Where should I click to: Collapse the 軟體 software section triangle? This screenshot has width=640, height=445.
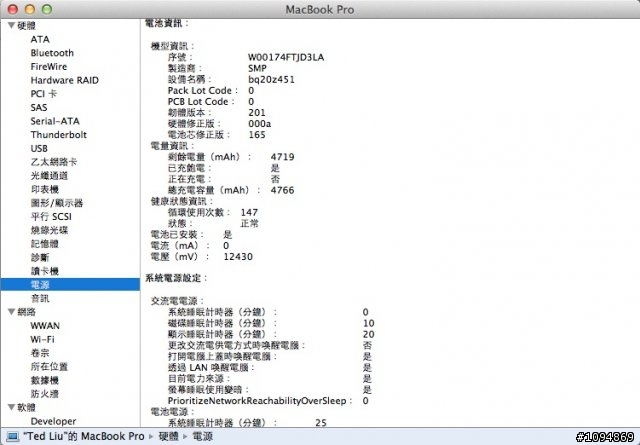11,407
